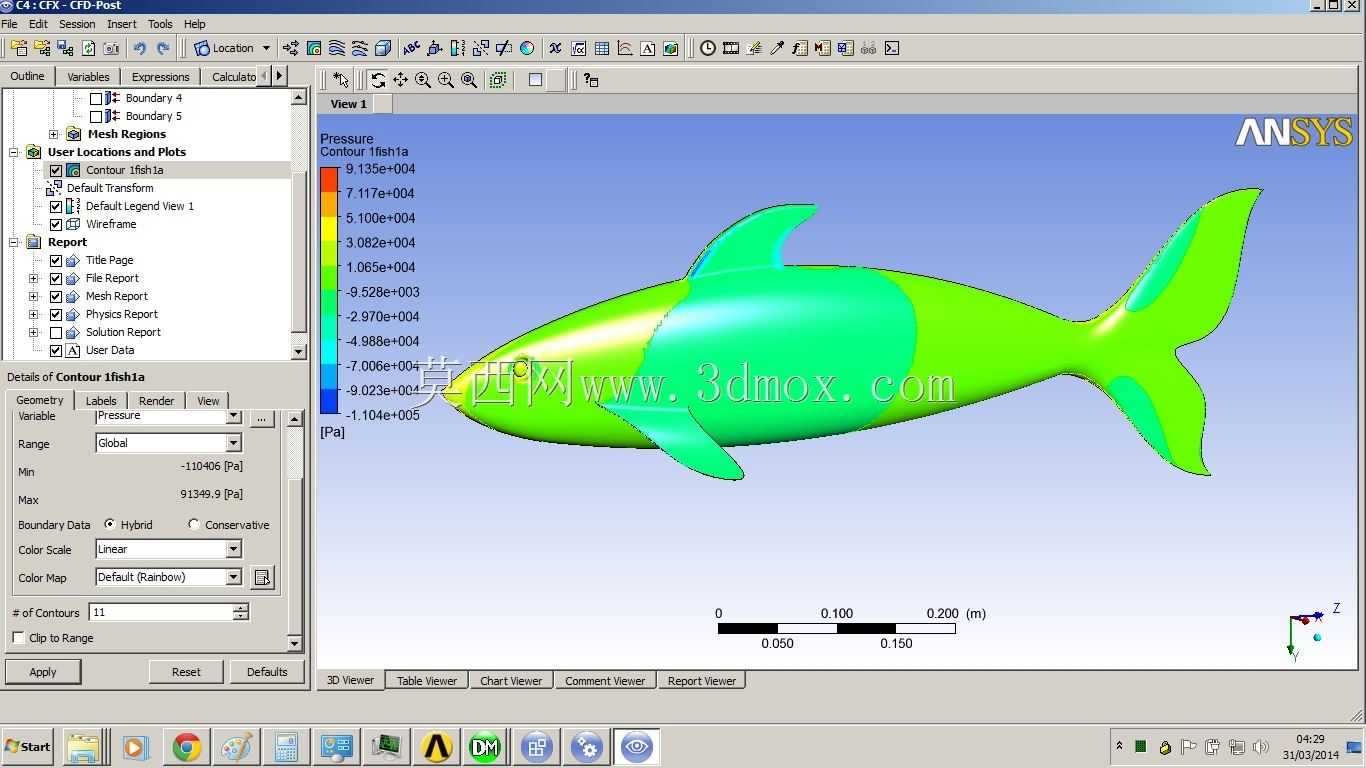Enable Clip to Range checkbox

(x=18, y=638)
